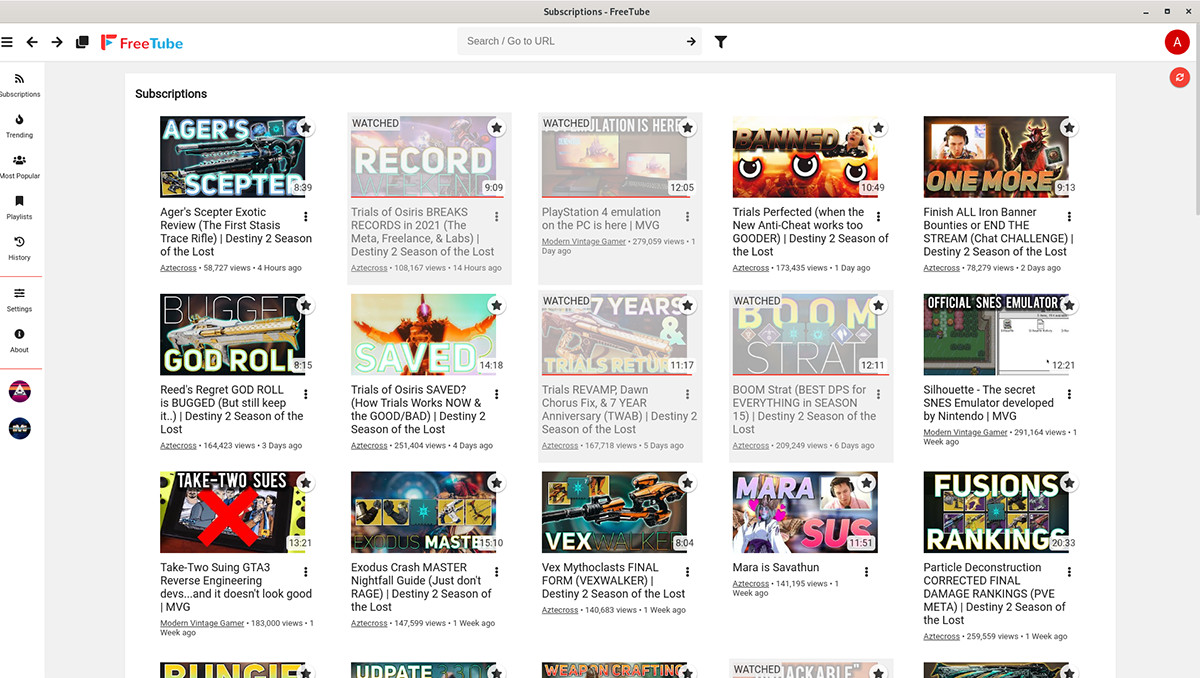Open options menu for Particle Deconstruction video
1200x678 pixels.
click(1069, 572)
